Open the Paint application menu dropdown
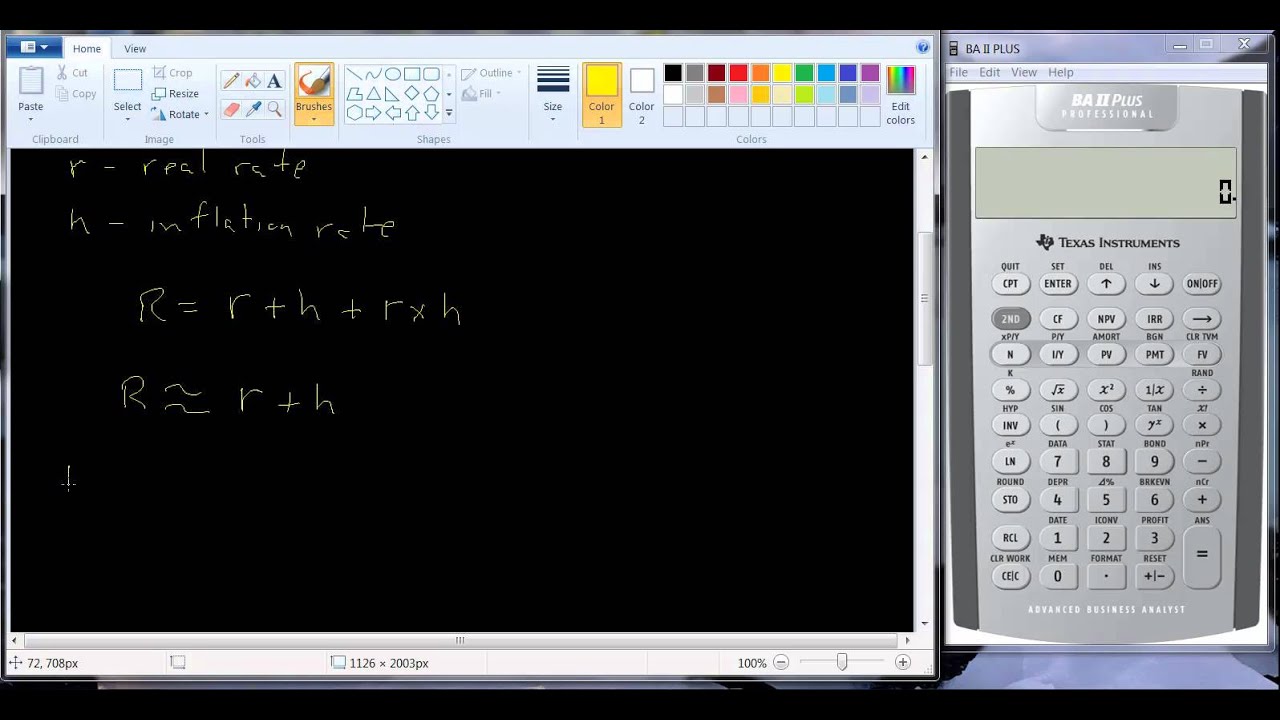This screenshot has width=1280, height=720. (35, 47)
